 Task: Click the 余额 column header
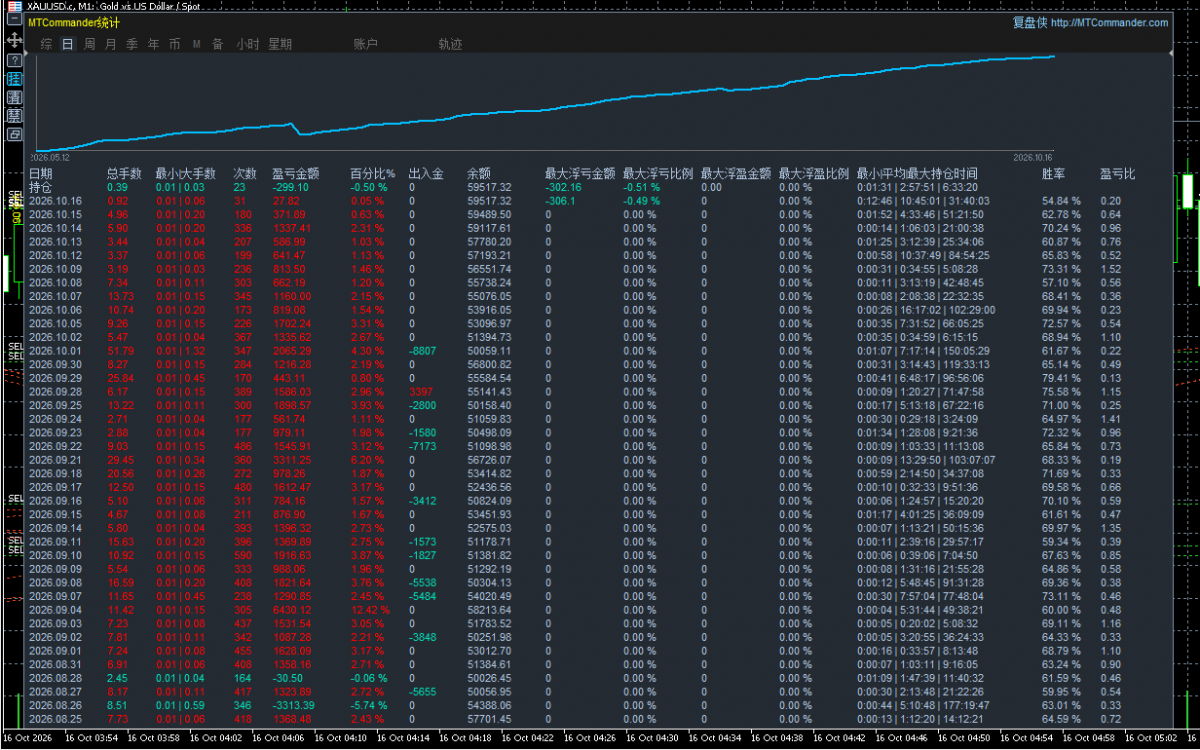(x=479, y=174)
